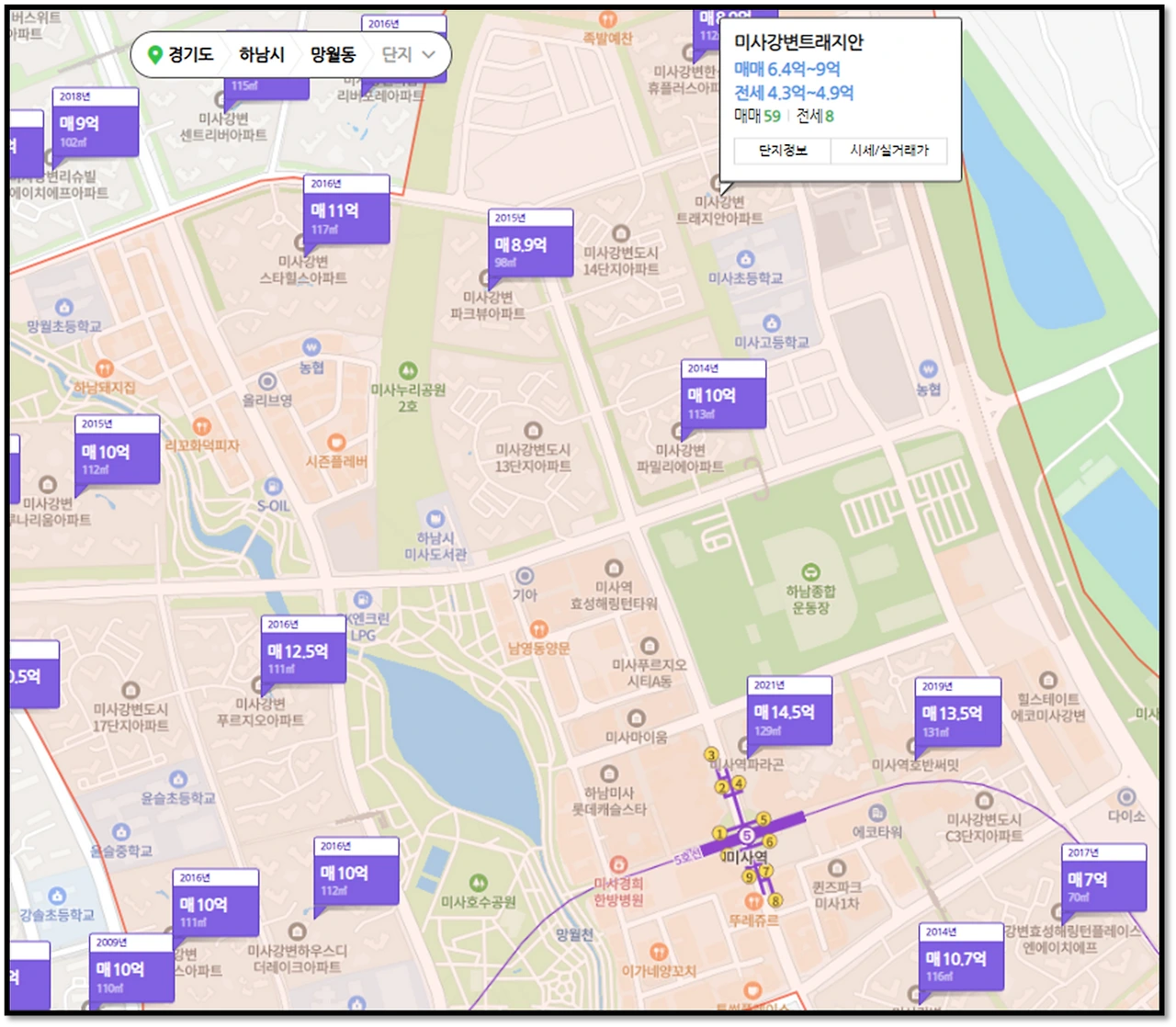The width and height of the screenshot is (1176, 1027).
Task: Click the 미사고등학교 school icon
Action: point(772,323)
